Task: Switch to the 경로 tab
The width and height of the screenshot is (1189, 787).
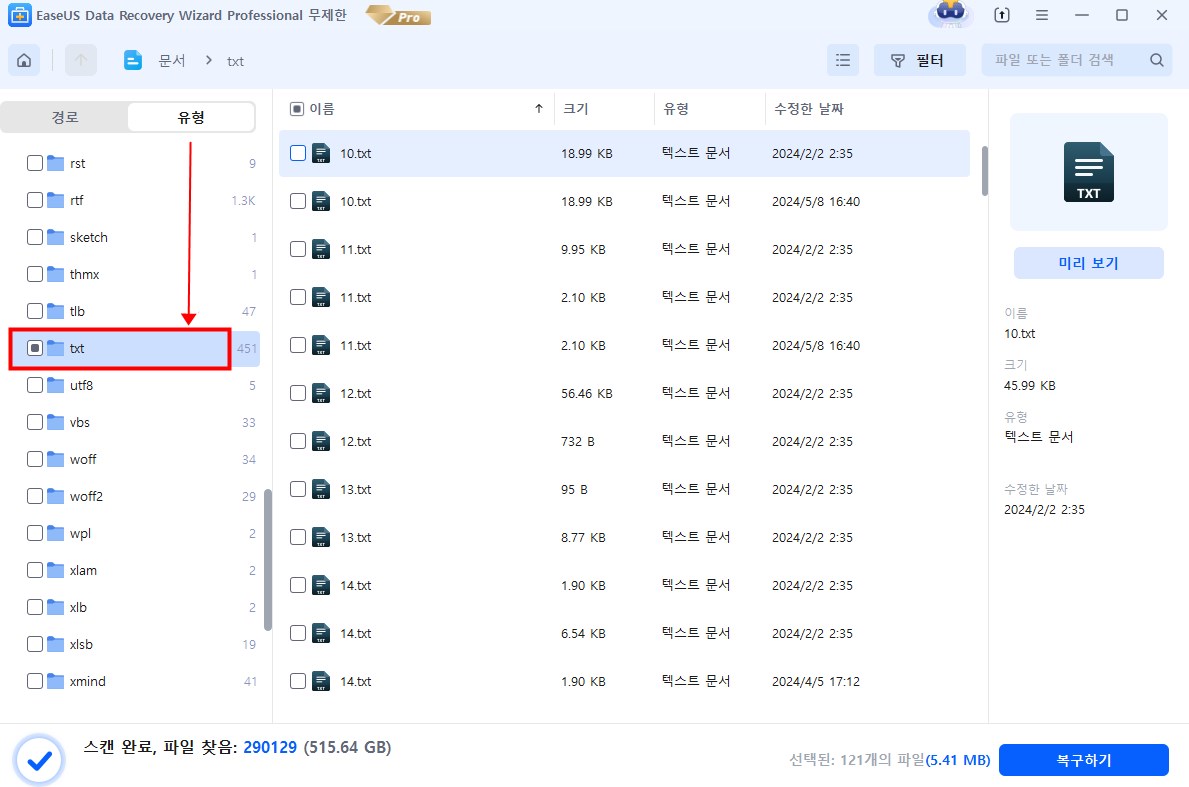Action: [65, 117]
